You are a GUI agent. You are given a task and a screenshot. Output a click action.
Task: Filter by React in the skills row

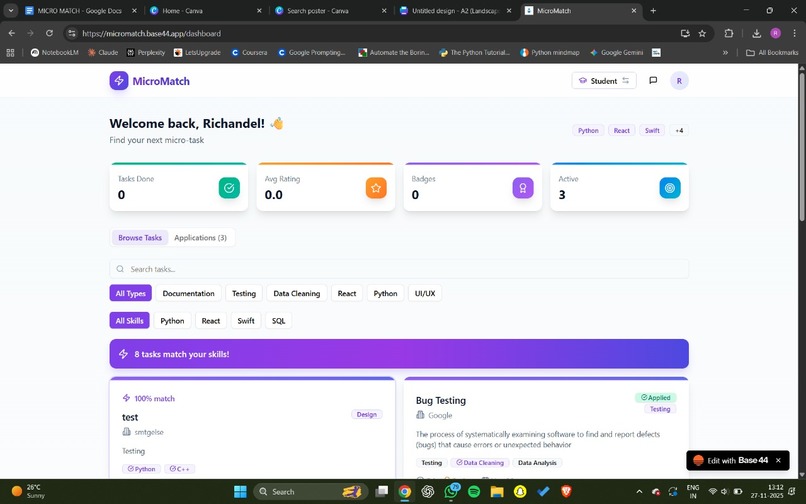pos(211,320)
